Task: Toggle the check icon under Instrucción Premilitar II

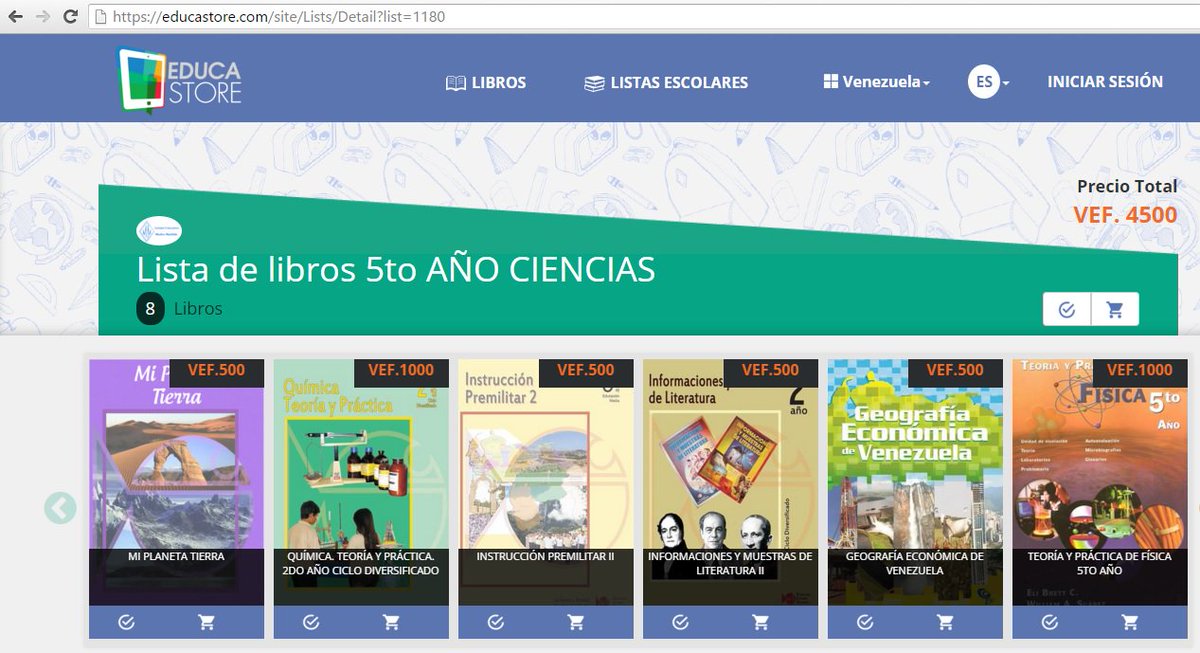Action: click(x=496, y=622)
